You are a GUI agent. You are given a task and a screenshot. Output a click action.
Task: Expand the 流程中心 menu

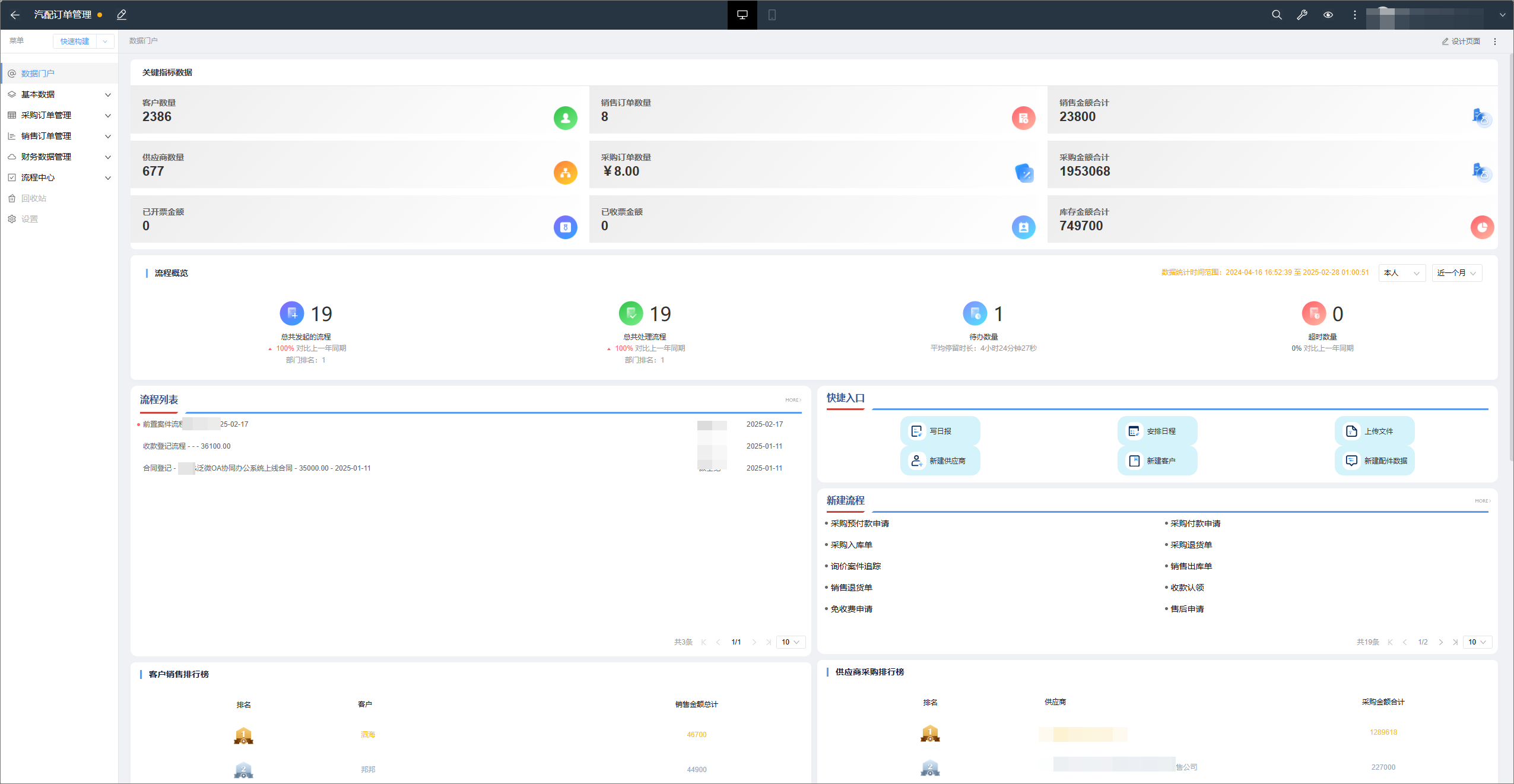59,177
